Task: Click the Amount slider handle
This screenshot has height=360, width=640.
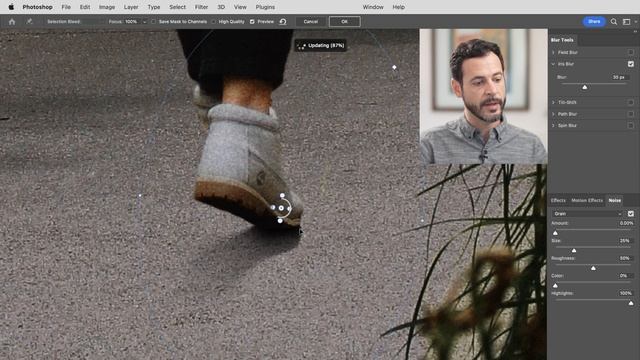Action: pyautogui.click(x=555, y=233)
